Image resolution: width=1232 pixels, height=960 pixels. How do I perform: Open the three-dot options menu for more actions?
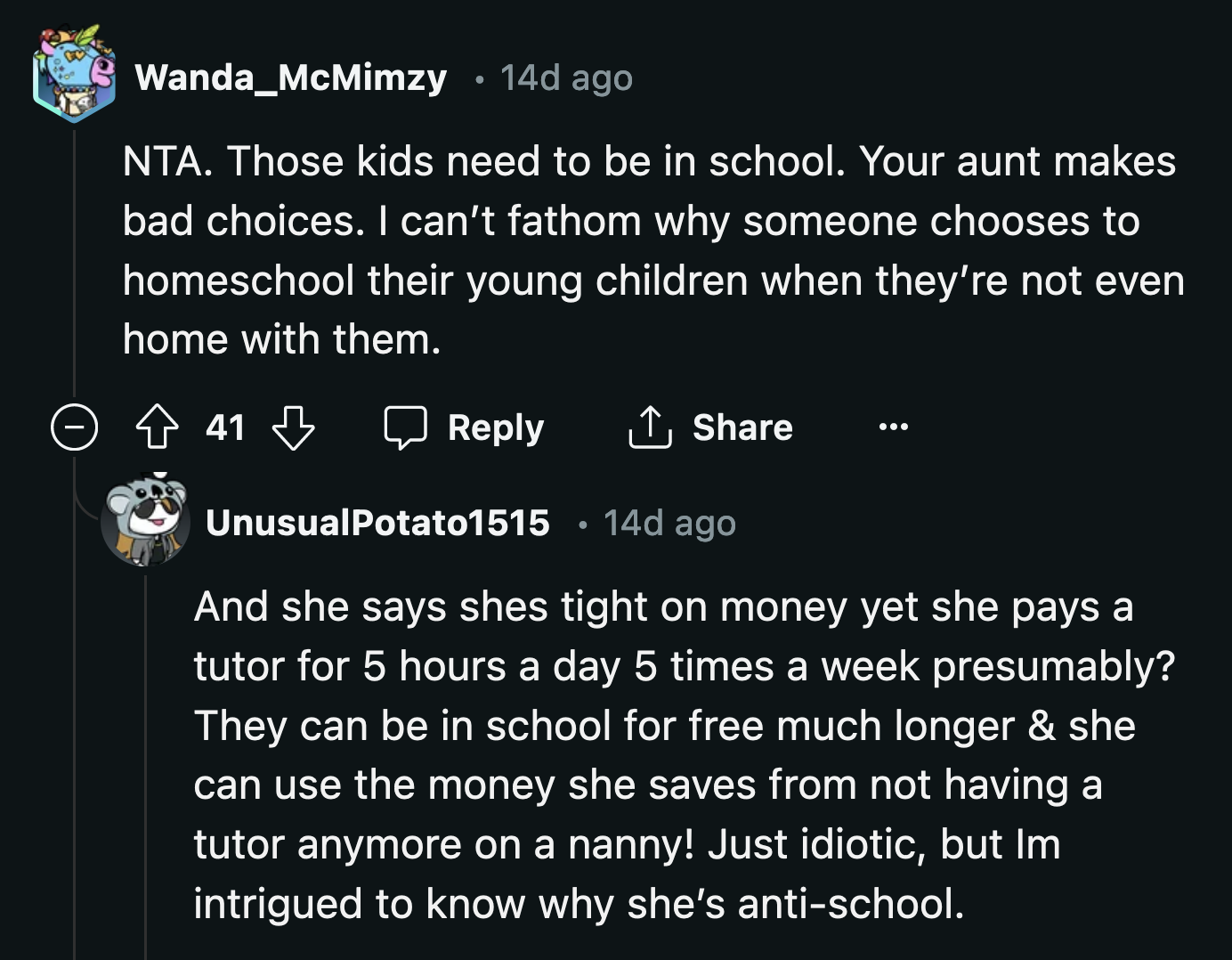coord(893,427)
